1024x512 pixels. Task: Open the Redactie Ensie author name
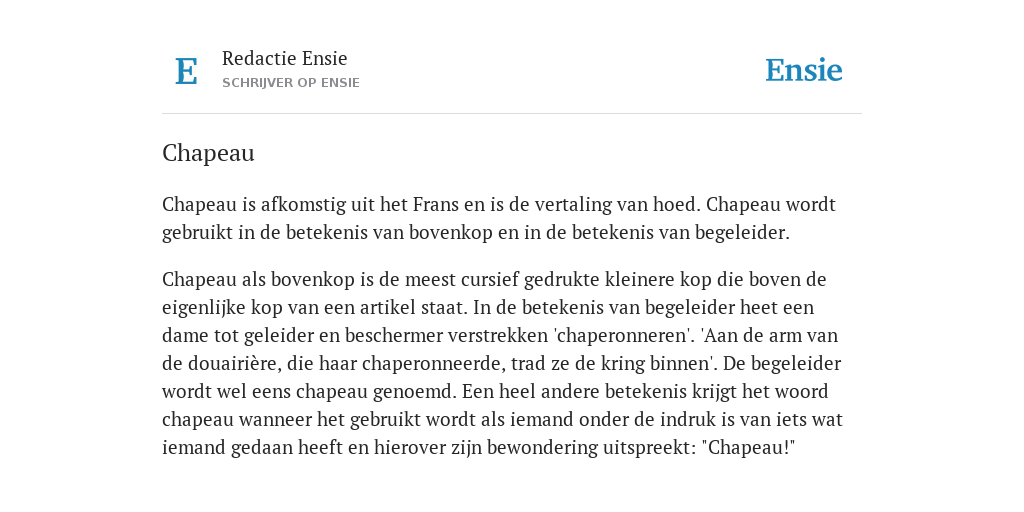(285, 58)
